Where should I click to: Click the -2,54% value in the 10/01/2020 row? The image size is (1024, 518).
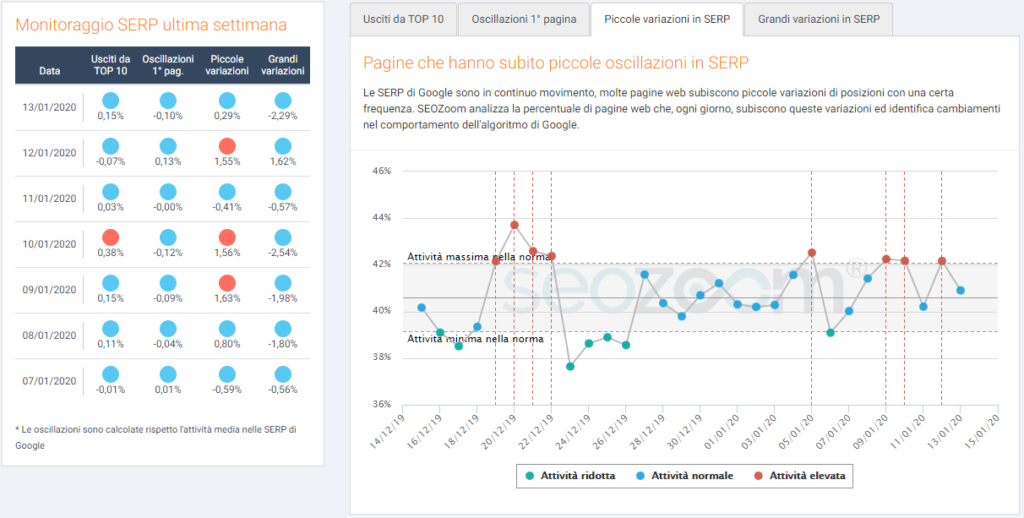(x=283, y=253)
